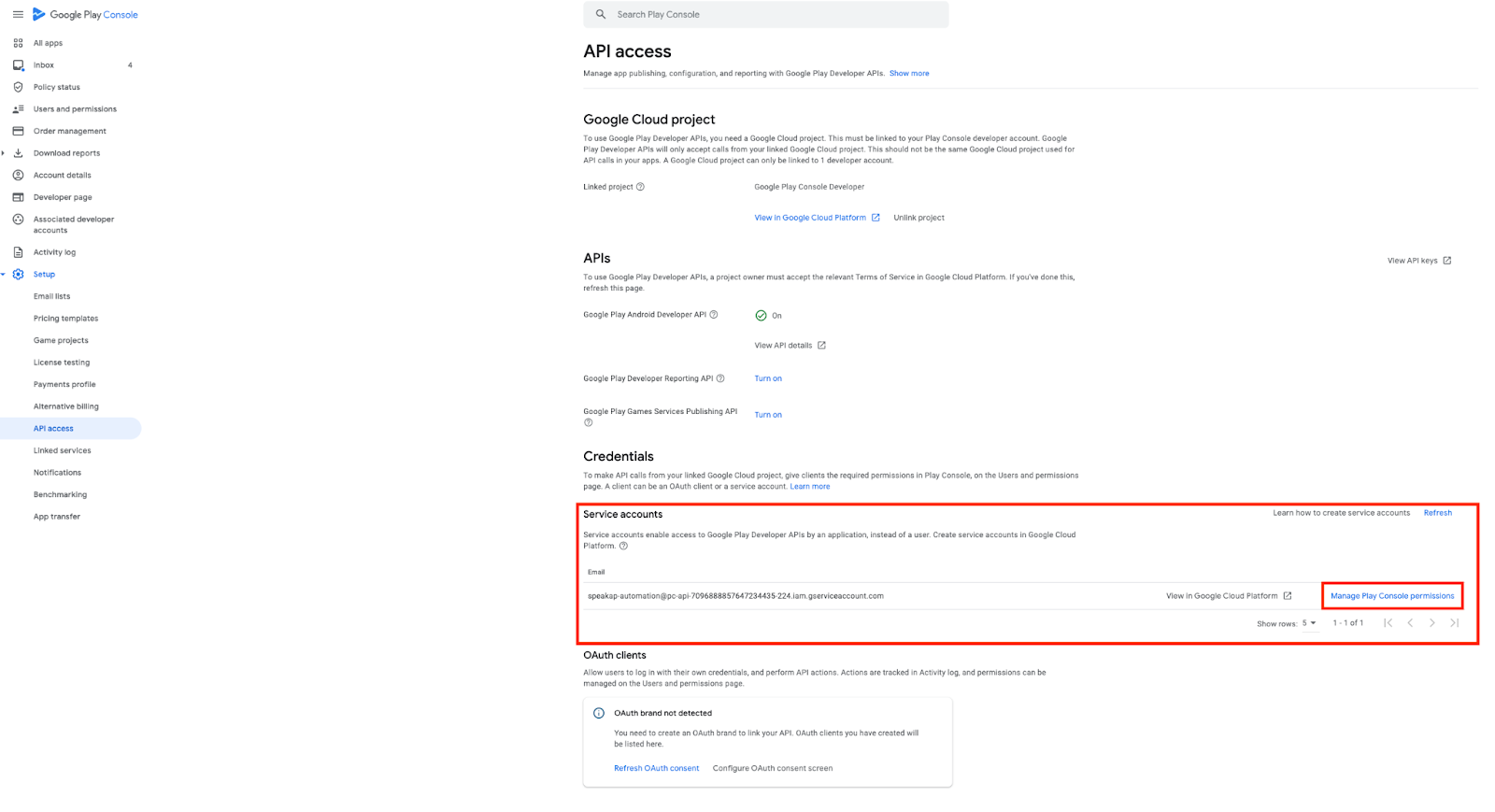
Task: Click the Account details icon
Action: coord(18,175)
